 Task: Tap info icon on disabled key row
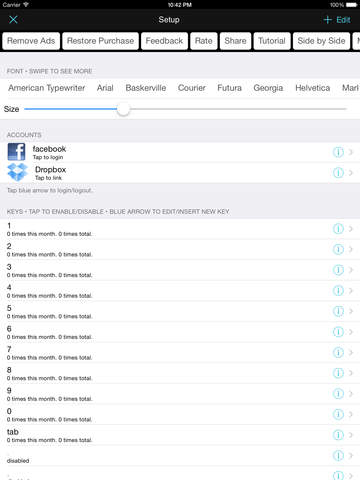pyautogui.click(x=338, y=456)
